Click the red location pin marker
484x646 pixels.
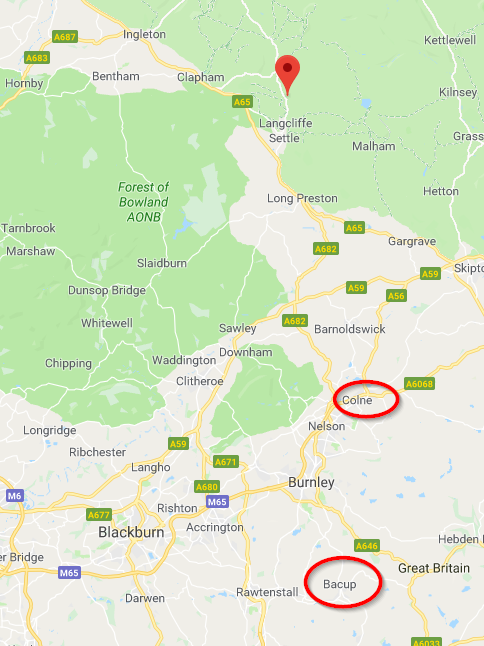tap(287, 75)
